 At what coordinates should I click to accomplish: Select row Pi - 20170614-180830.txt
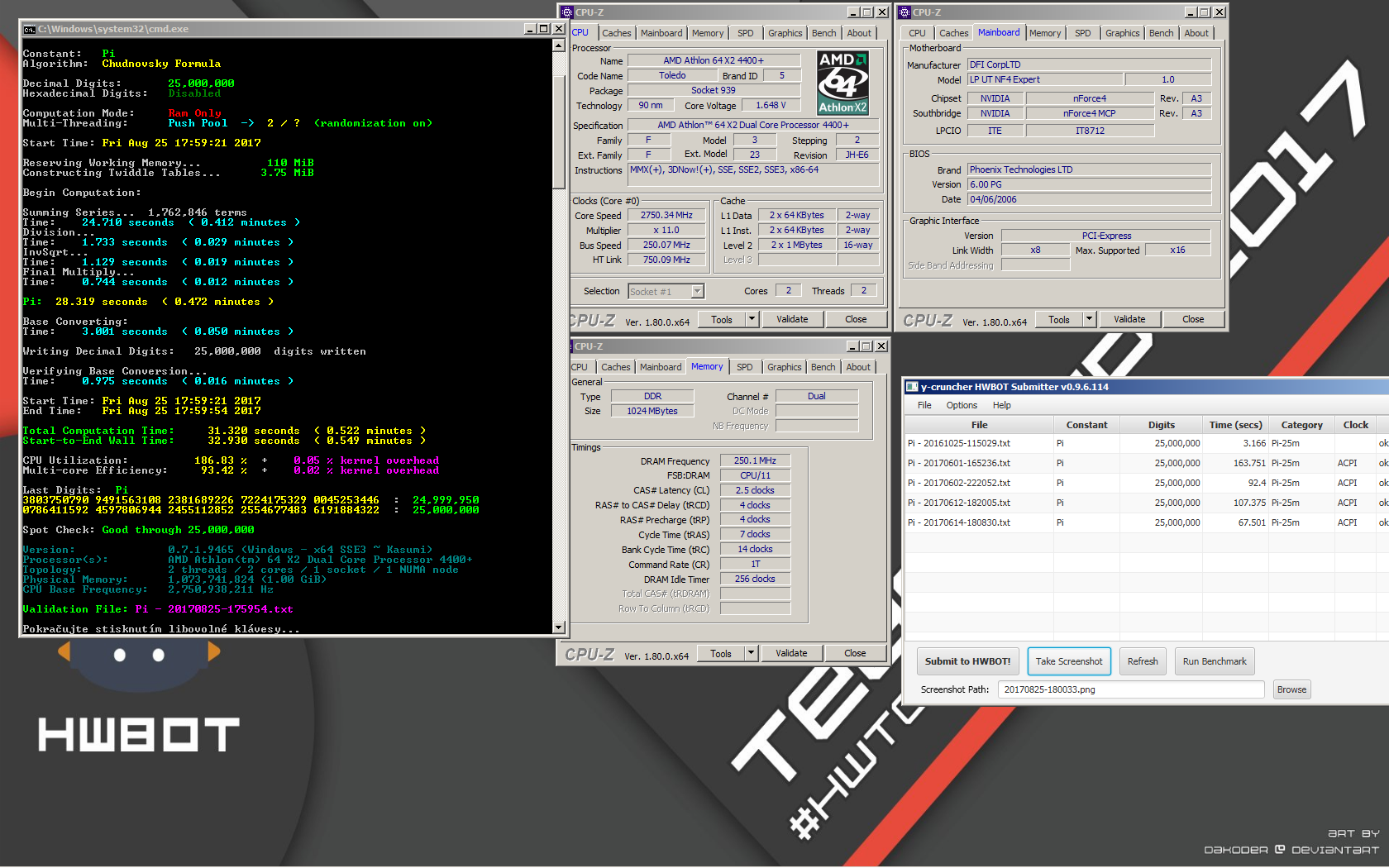(1147, 522)
